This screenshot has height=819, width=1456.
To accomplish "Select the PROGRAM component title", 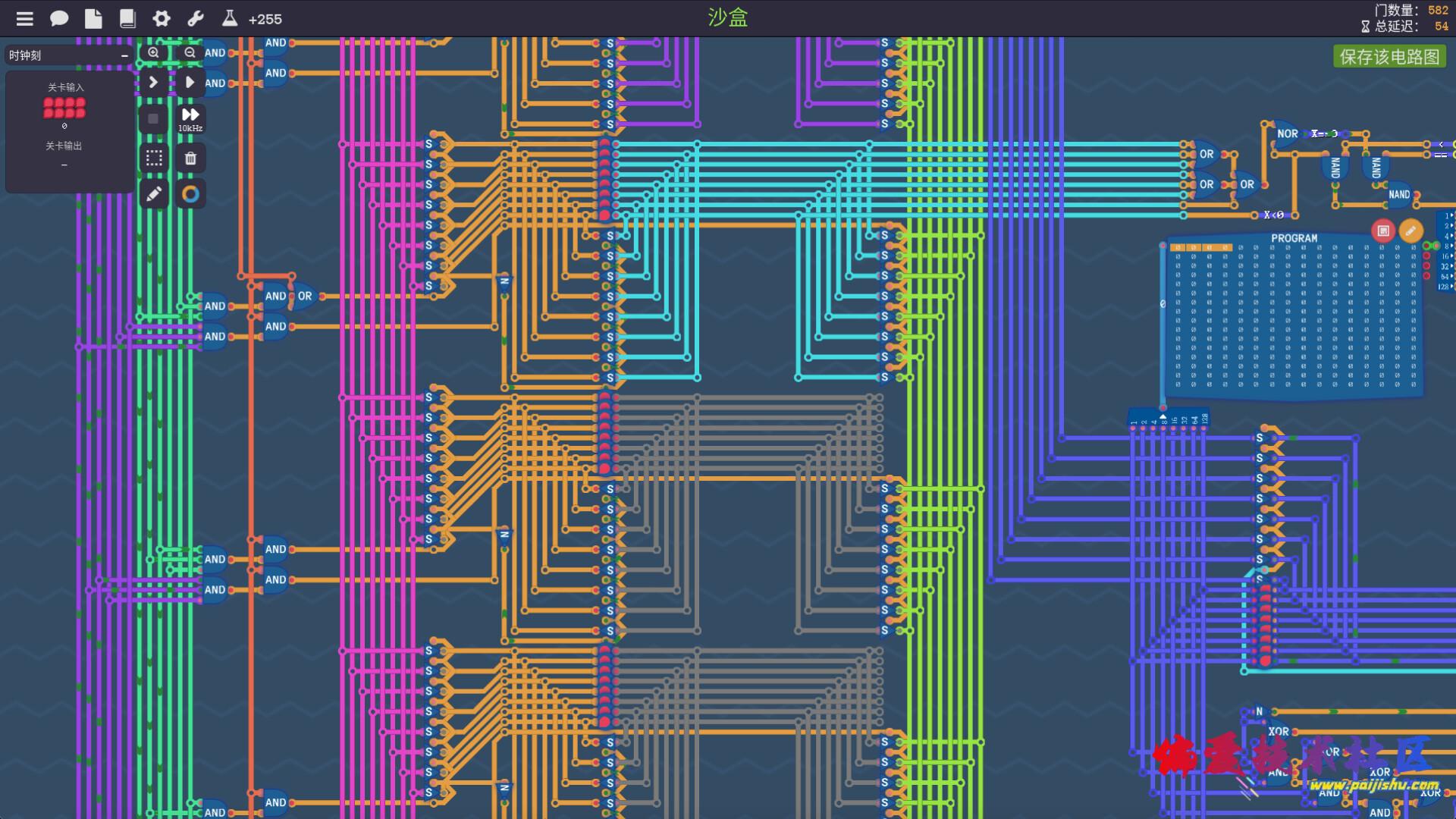I will [1294, 238].
